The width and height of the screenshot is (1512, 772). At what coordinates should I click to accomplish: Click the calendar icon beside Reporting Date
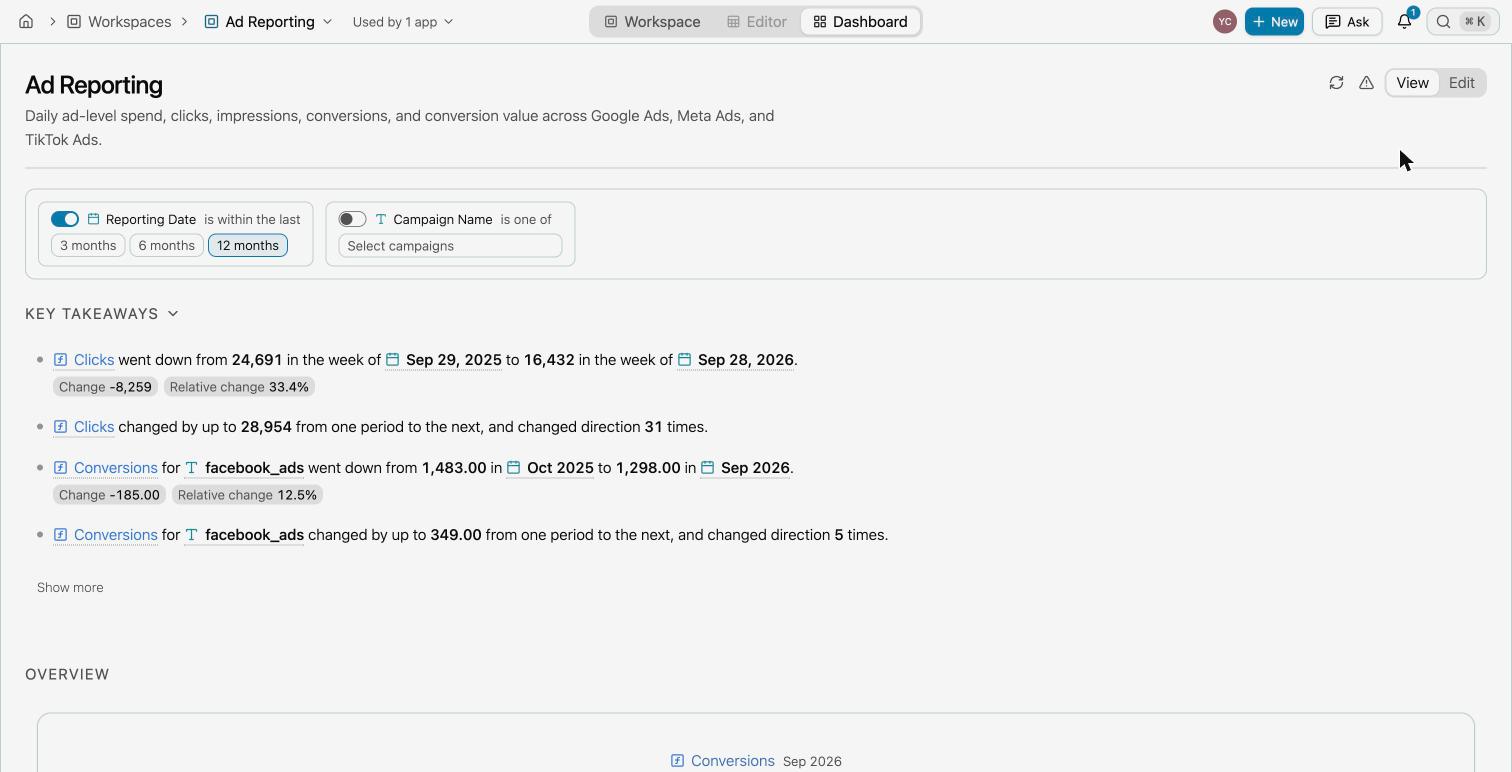[x=93, y=219]
